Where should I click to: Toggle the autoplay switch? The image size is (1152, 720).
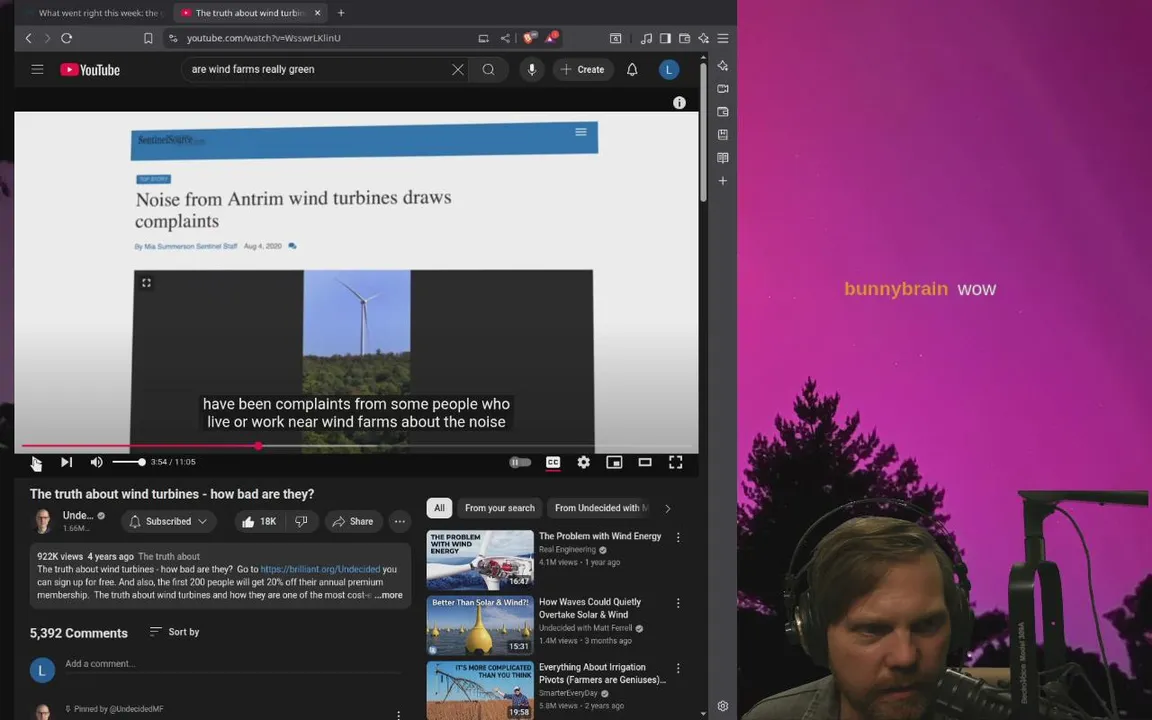pyautogui.click(x=520, y=462)
